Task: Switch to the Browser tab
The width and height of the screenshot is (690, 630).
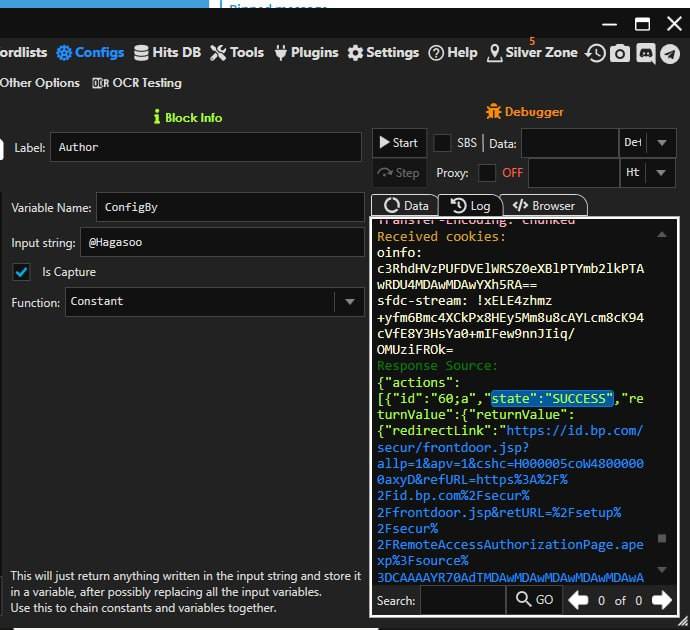Action: [543, 205]
